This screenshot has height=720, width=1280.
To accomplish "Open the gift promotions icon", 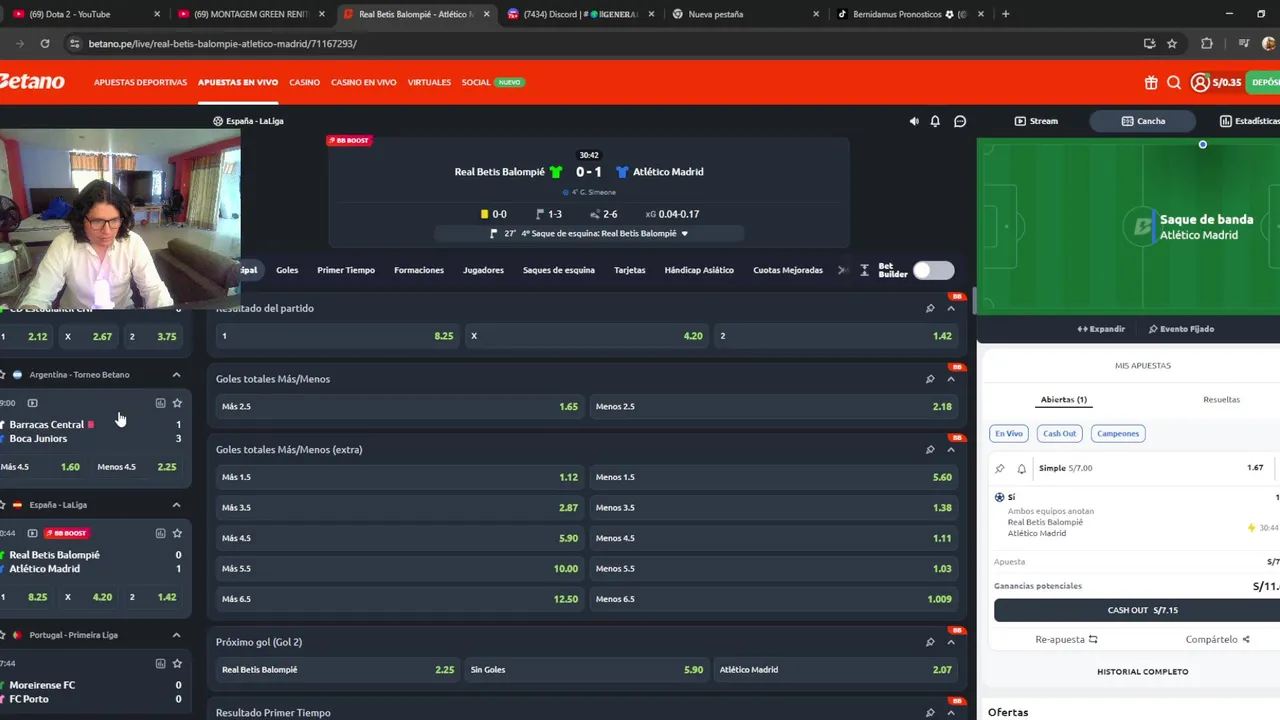I will (x=1151, y=83).
